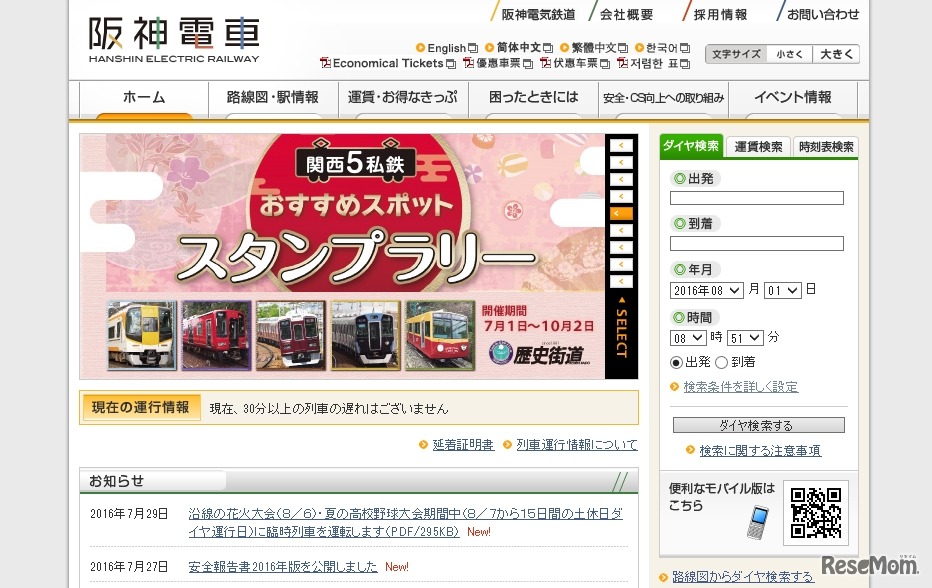Click the 歴史街道 logo in banner

pos(540,354)
